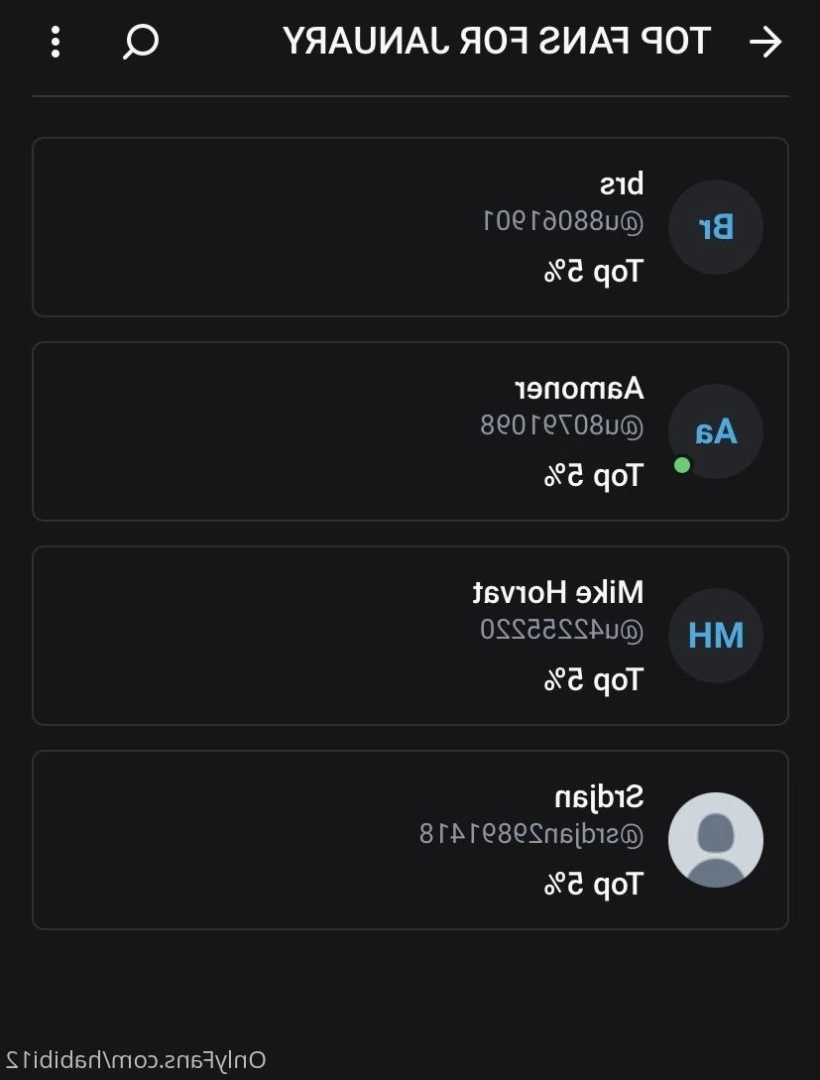Image resolution: width=820 pixels, height=1080 pixels.
Task: Open the Br avatar for brs
Action: click(715, 227)
